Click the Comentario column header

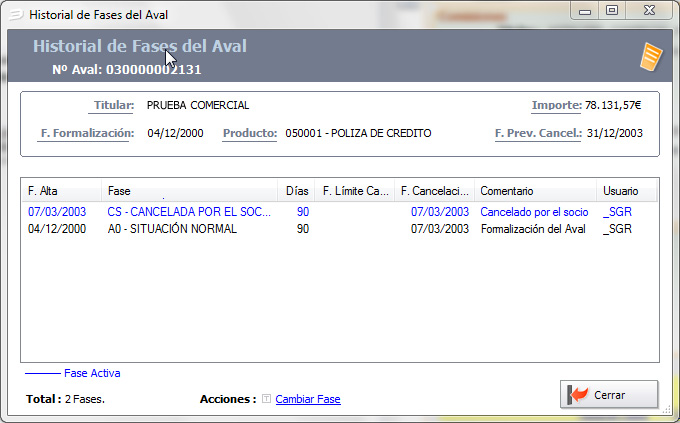click(x=536, y=191)
